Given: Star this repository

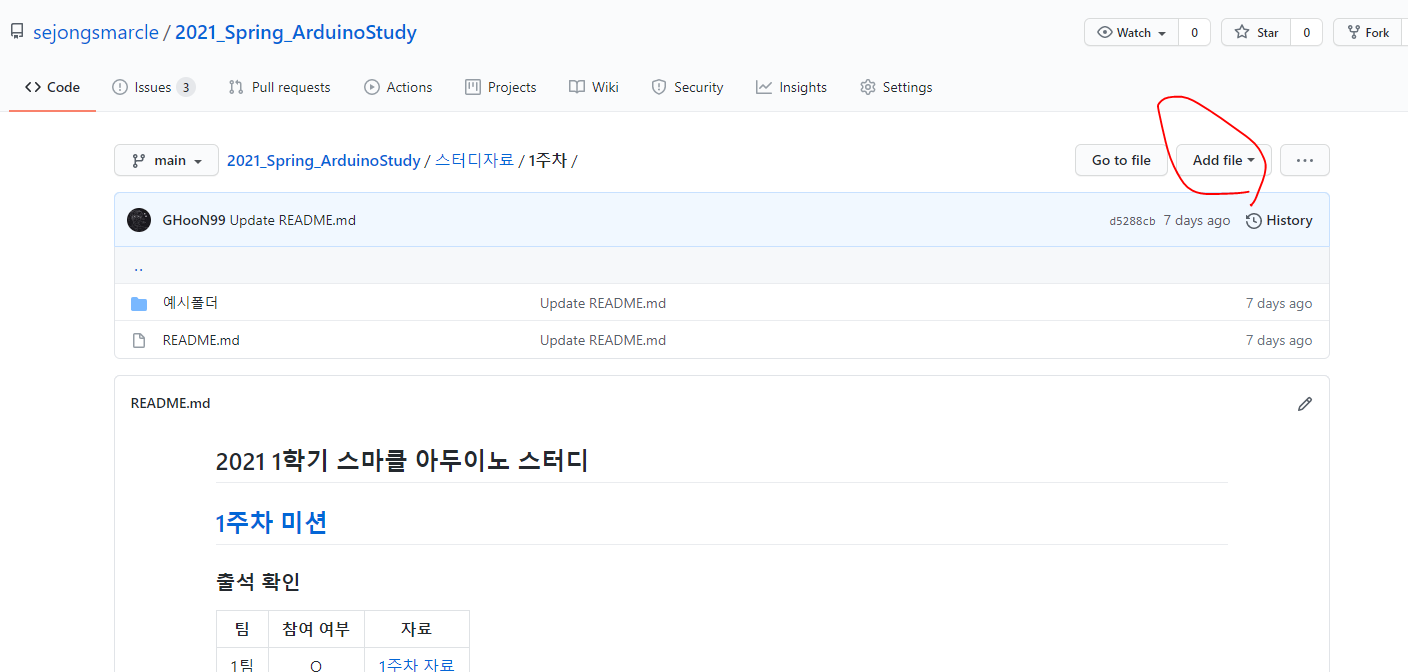Looking at the screenshot, I should click(1256, 32).
